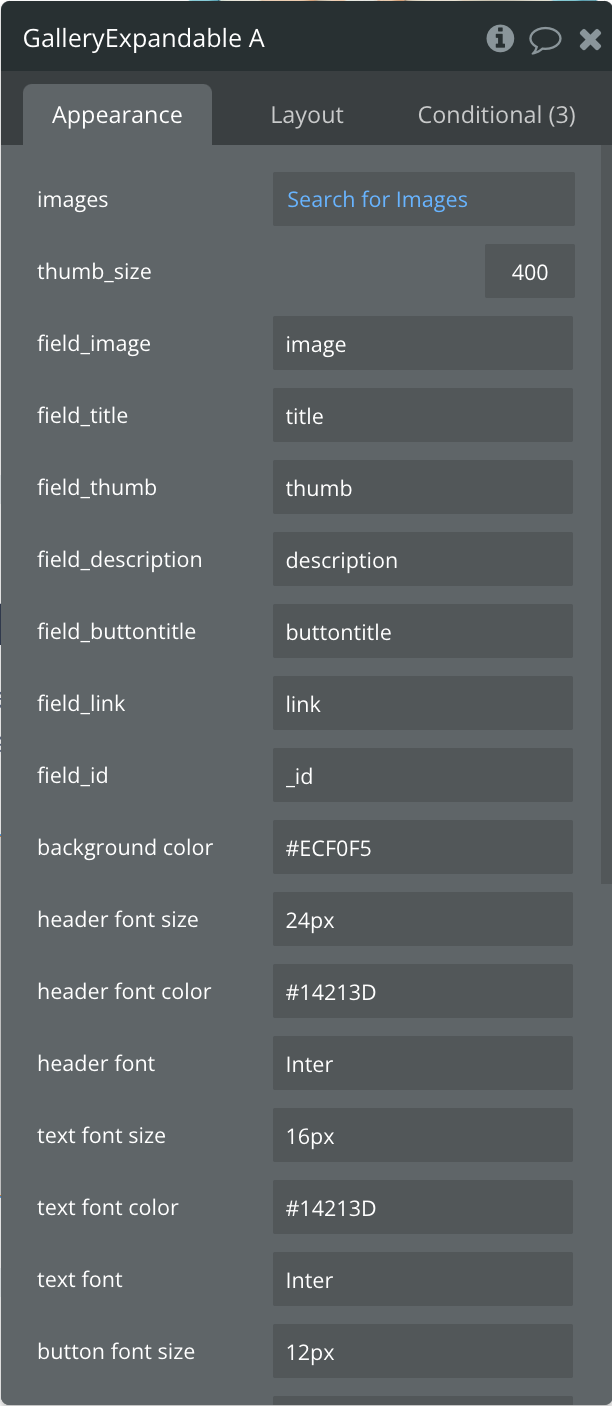Switch to the Appearance tab
This screenshot has height=1406, width=612.
coord(117,115)
